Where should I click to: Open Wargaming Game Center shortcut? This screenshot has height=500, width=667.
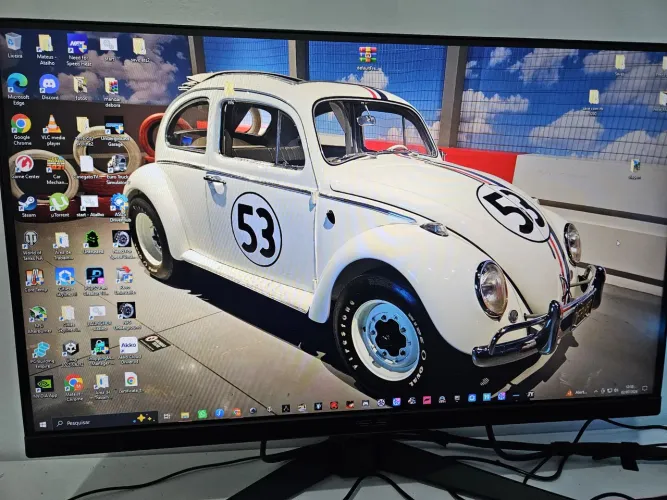pos(25,166)
